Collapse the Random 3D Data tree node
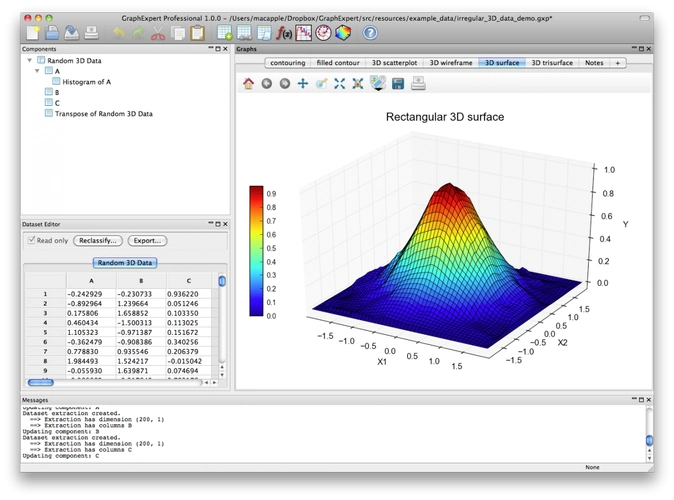The image size is (674, 500). point(29,61)
